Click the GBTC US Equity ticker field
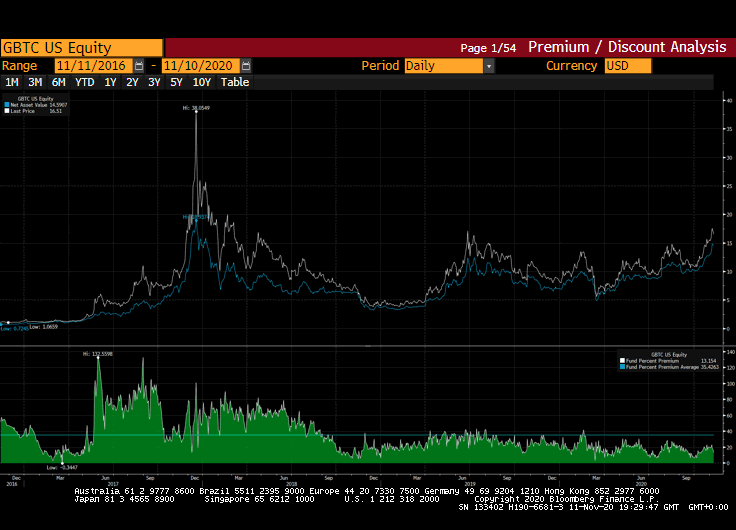736x530 pixels. 81,47
